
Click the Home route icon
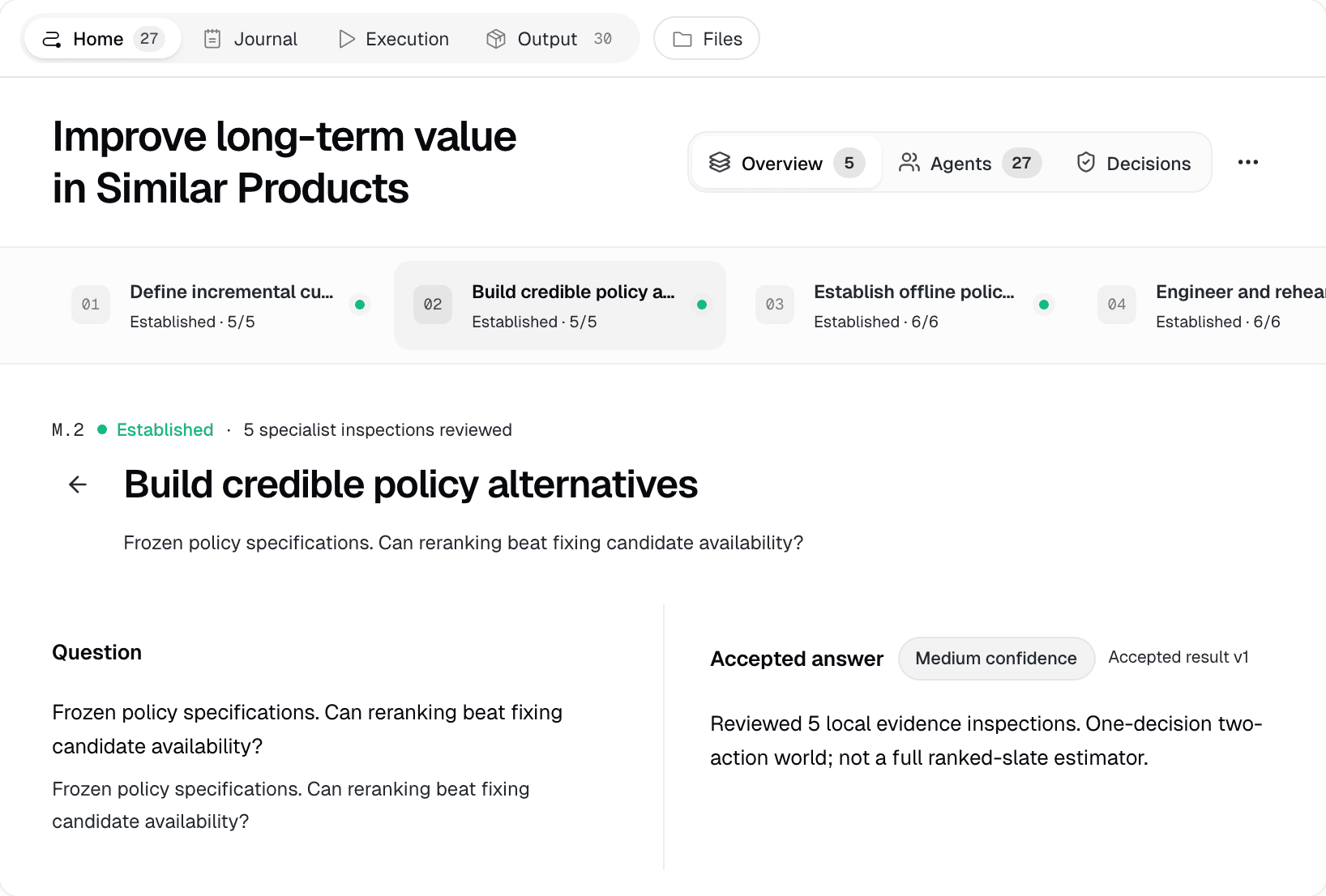[52, 39]
